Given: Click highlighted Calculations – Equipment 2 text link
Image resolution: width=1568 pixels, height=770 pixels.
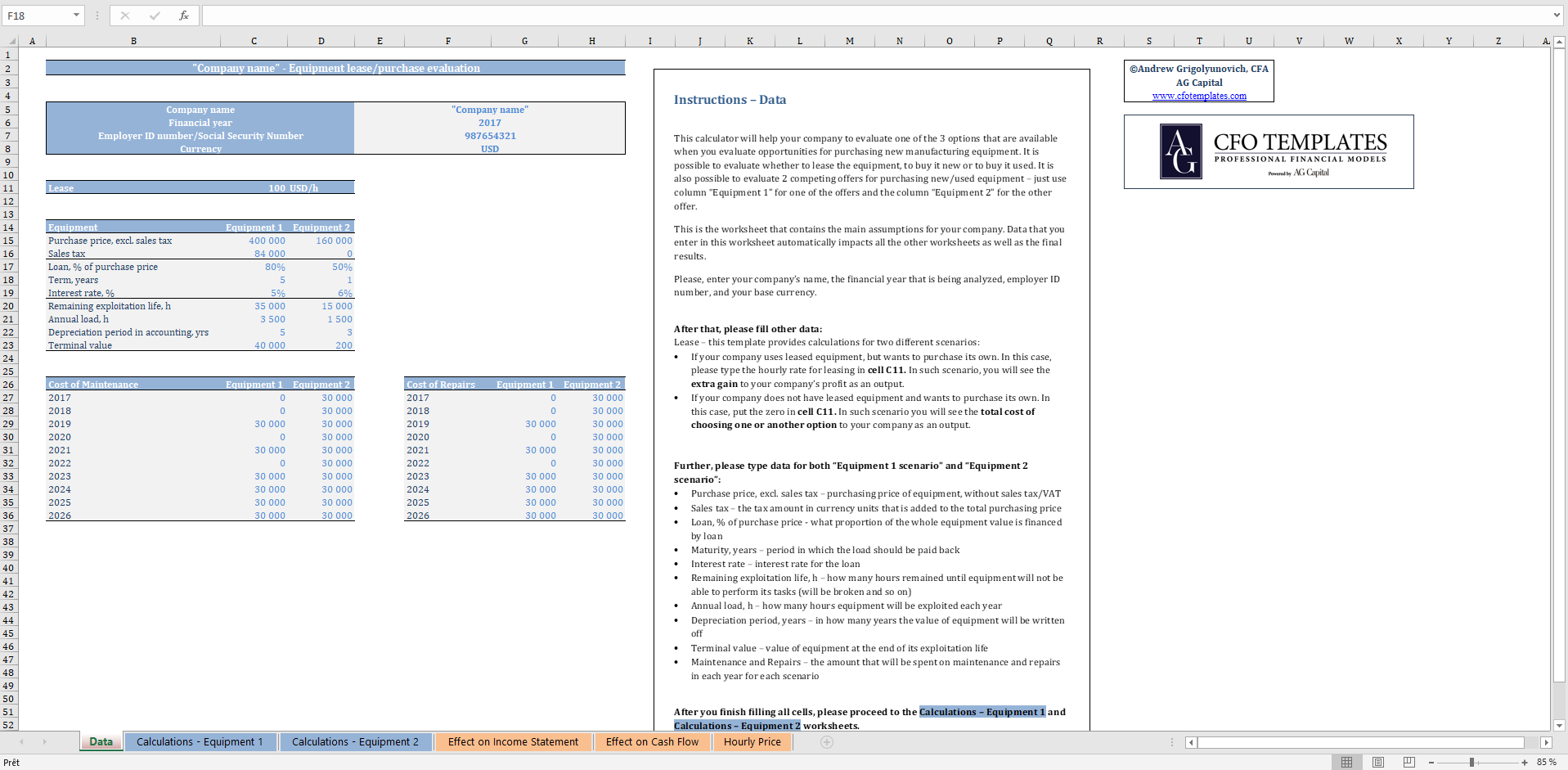Looking at the screenshot, I should pyautogui.click(x=737, y=726).
